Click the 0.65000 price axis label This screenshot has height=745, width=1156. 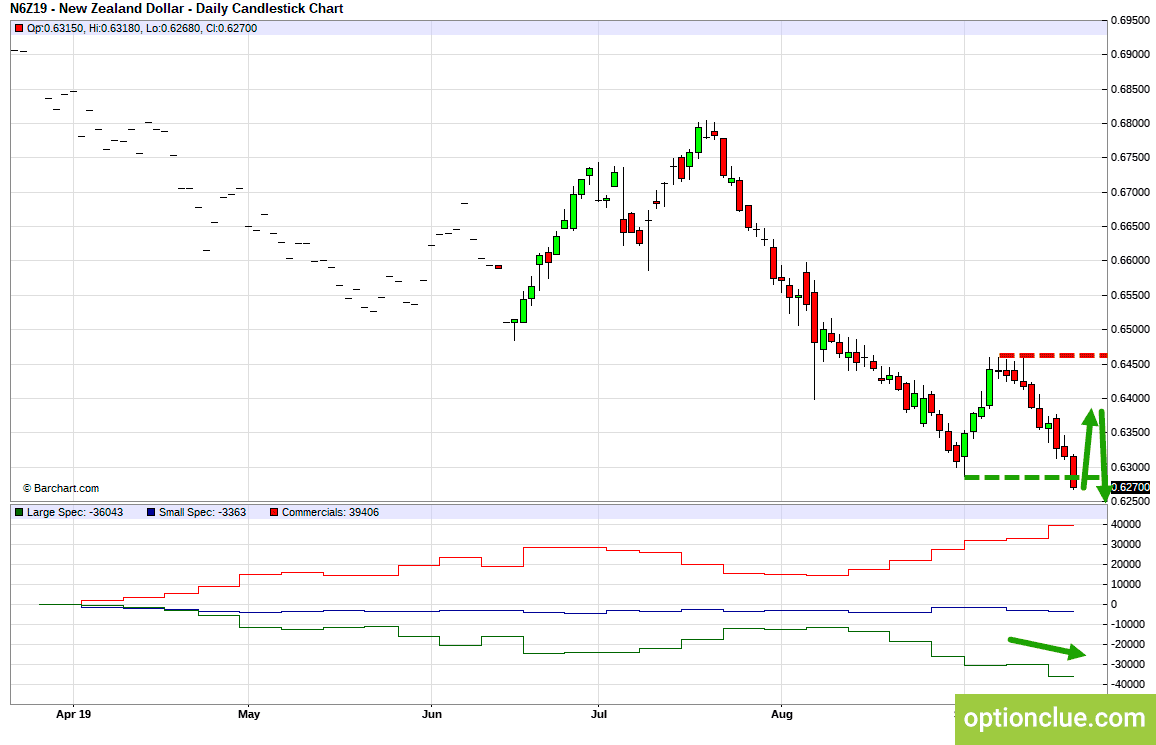tap(1130, 329)
